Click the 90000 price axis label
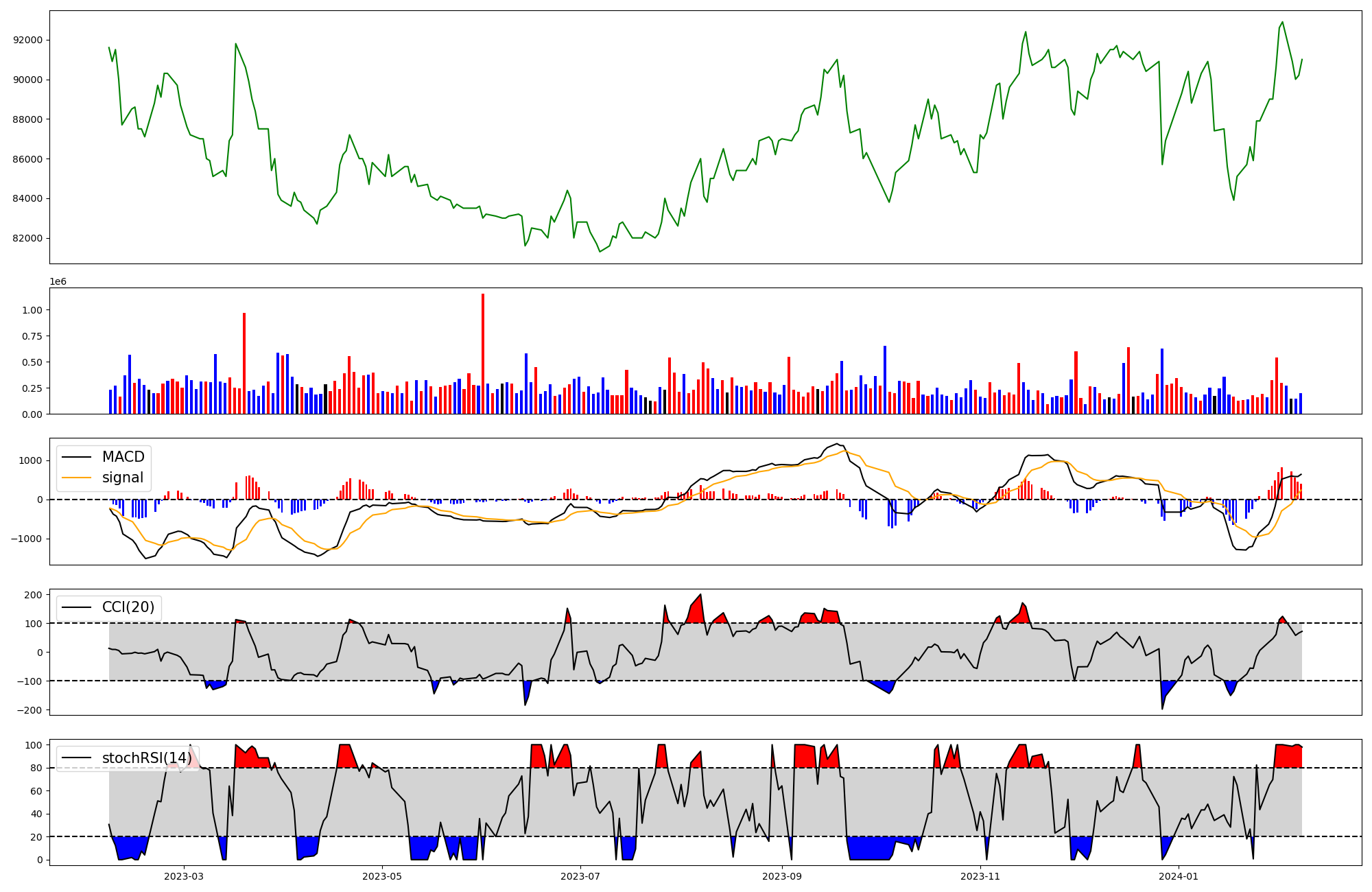The image size is (1372, 892). pyautogui.click(x=27, y=80)
